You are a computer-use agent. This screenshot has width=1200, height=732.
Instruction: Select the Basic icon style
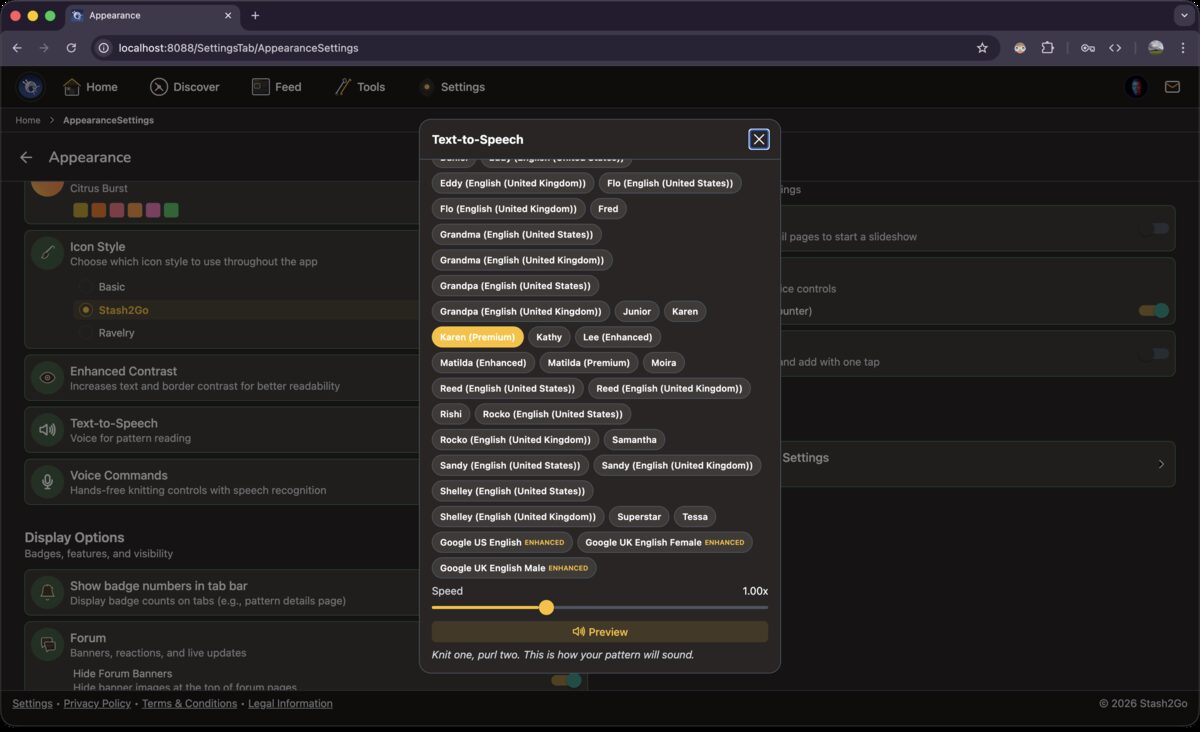coord(85,287)
